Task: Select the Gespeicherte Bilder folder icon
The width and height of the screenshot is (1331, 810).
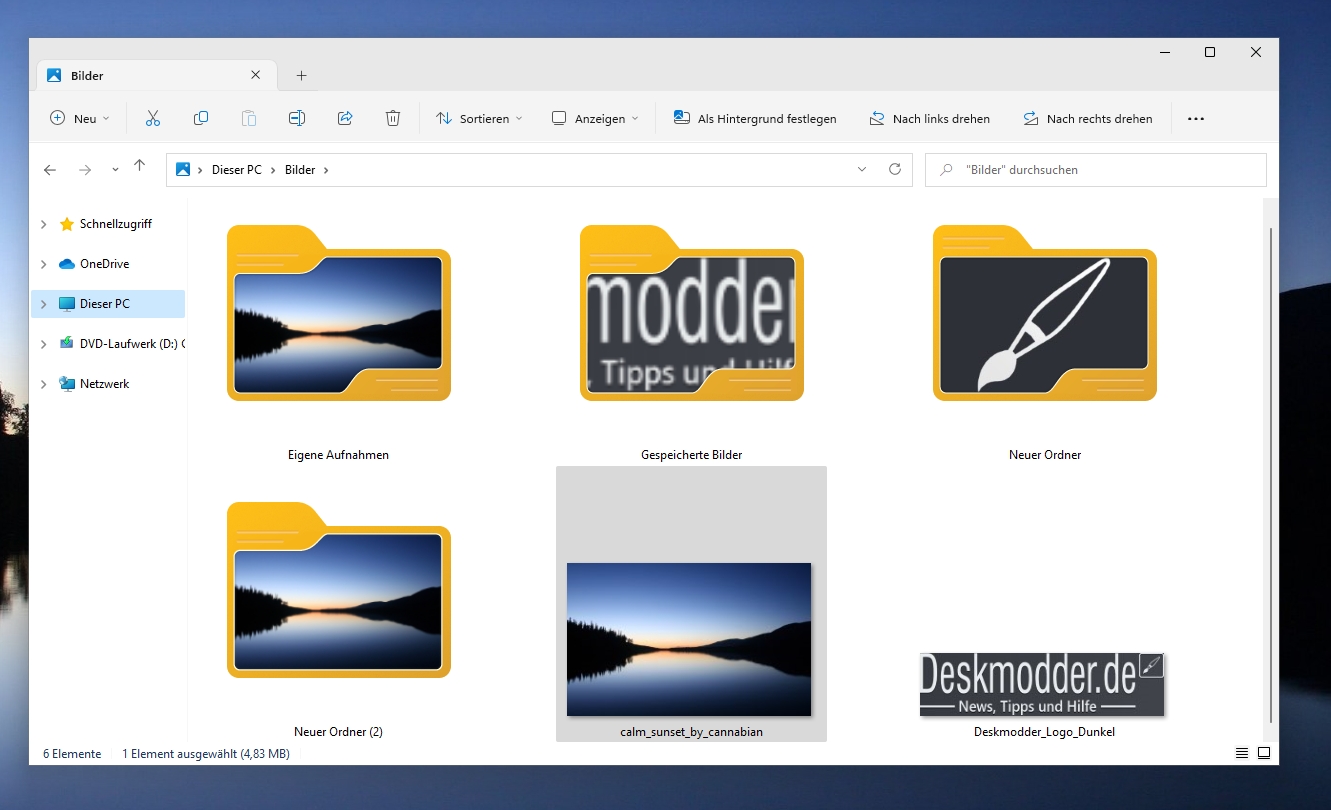Action: coord(692,313)
